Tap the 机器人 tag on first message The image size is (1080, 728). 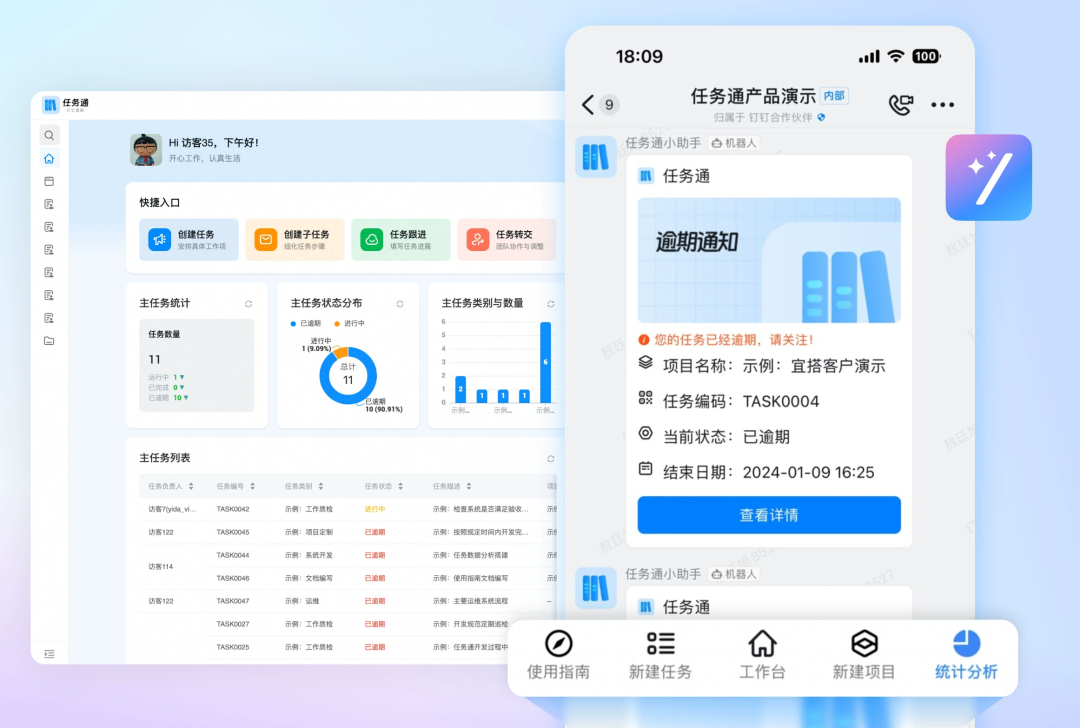click(734, 143)
